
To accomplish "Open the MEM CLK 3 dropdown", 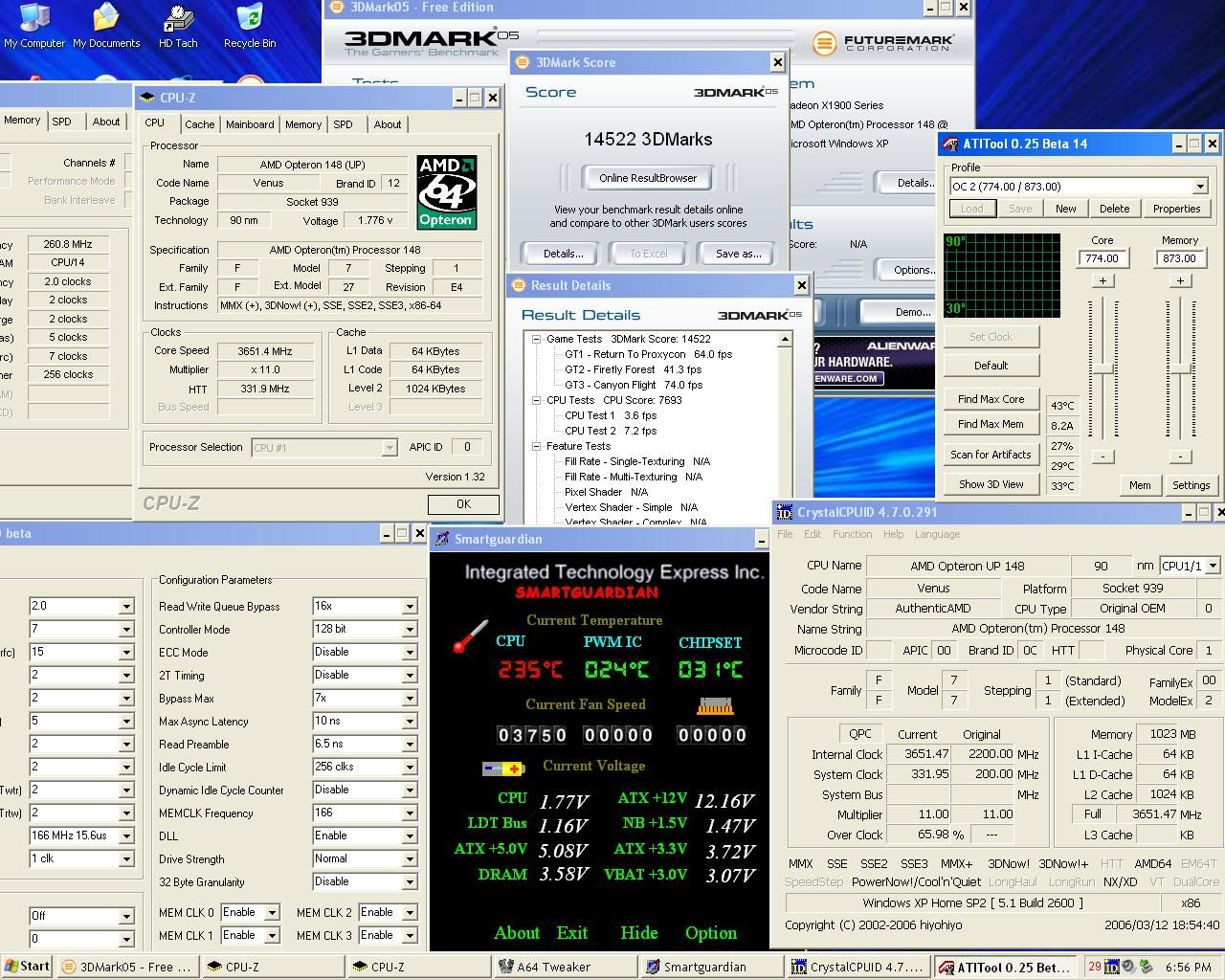I will click(409, 935).
